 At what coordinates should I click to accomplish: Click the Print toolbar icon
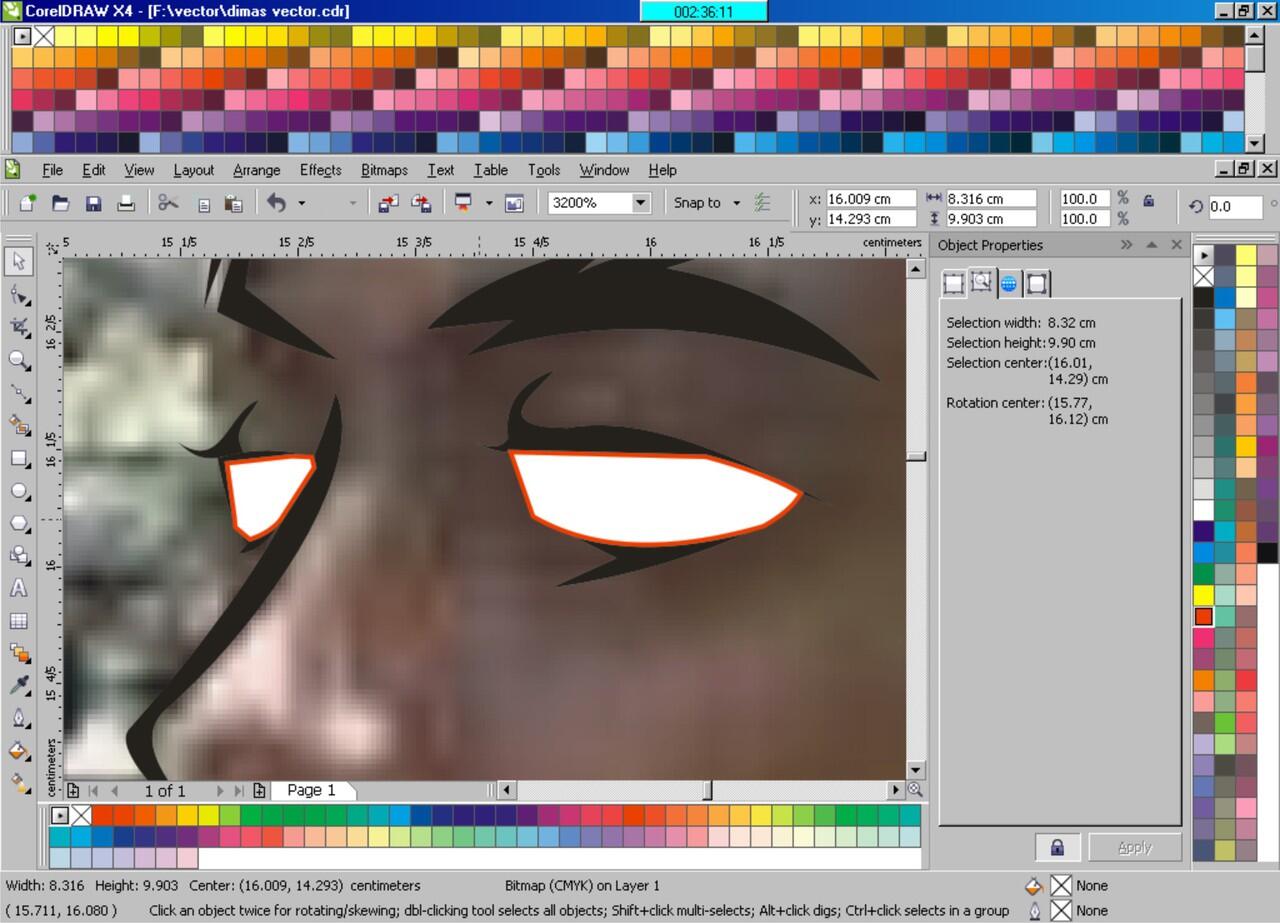[126, 203]
